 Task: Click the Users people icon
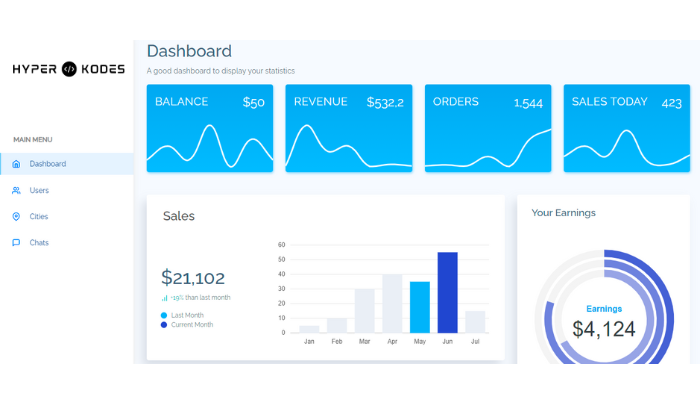pyautogui.click(x=16, y=190)
